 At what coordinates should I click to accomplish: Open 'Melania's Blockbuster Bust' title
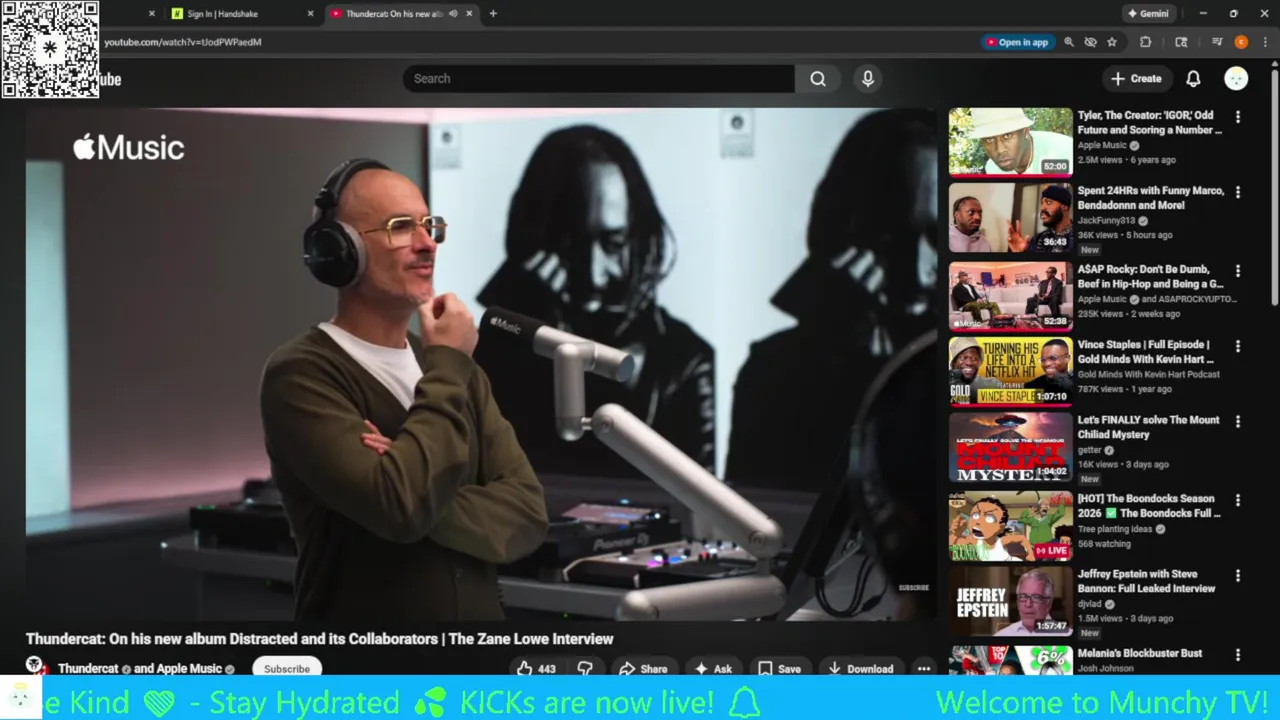(x=1140, y=653)
